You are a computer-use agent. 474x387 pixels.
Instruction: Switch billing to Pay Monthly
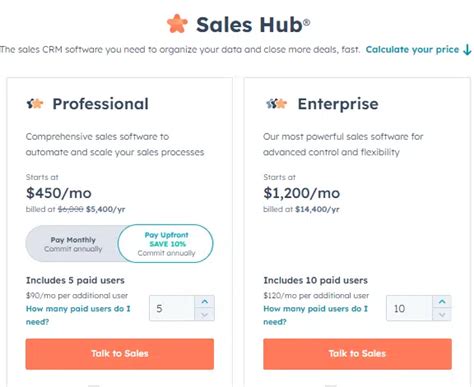[73, 244]
